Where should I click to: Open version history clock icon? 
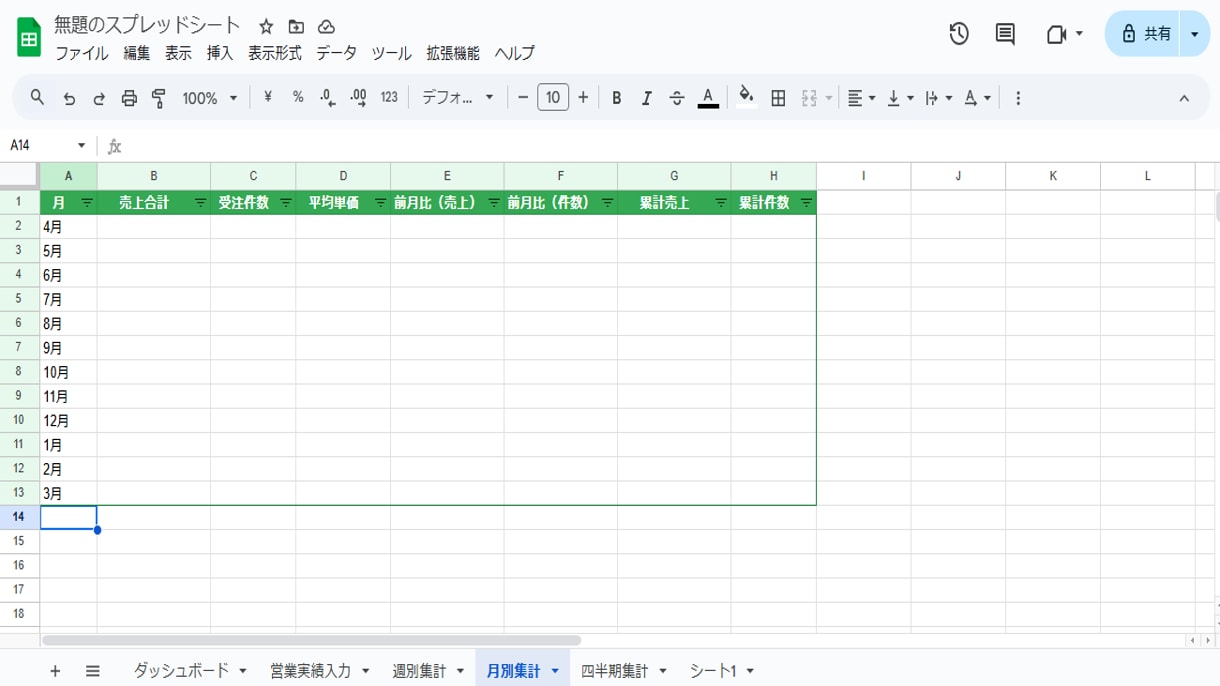coord(959,34)
